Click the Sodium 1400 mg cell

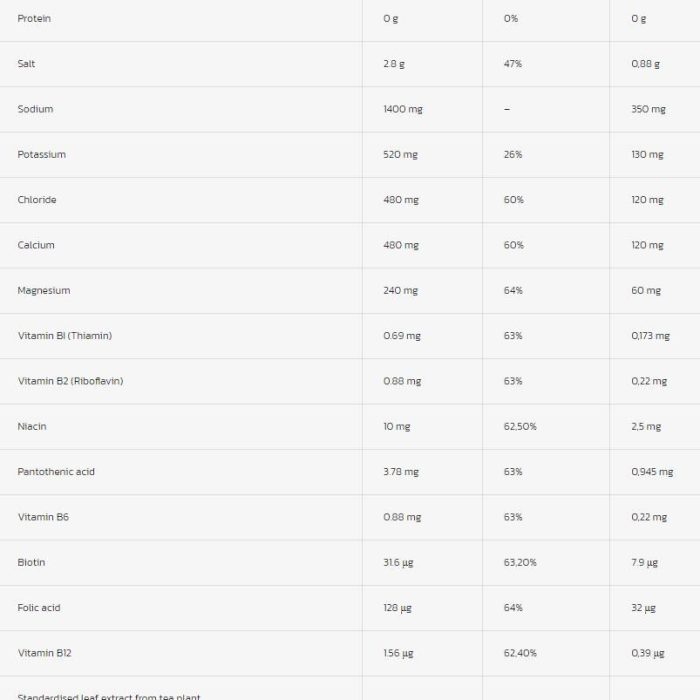point(403,109)
